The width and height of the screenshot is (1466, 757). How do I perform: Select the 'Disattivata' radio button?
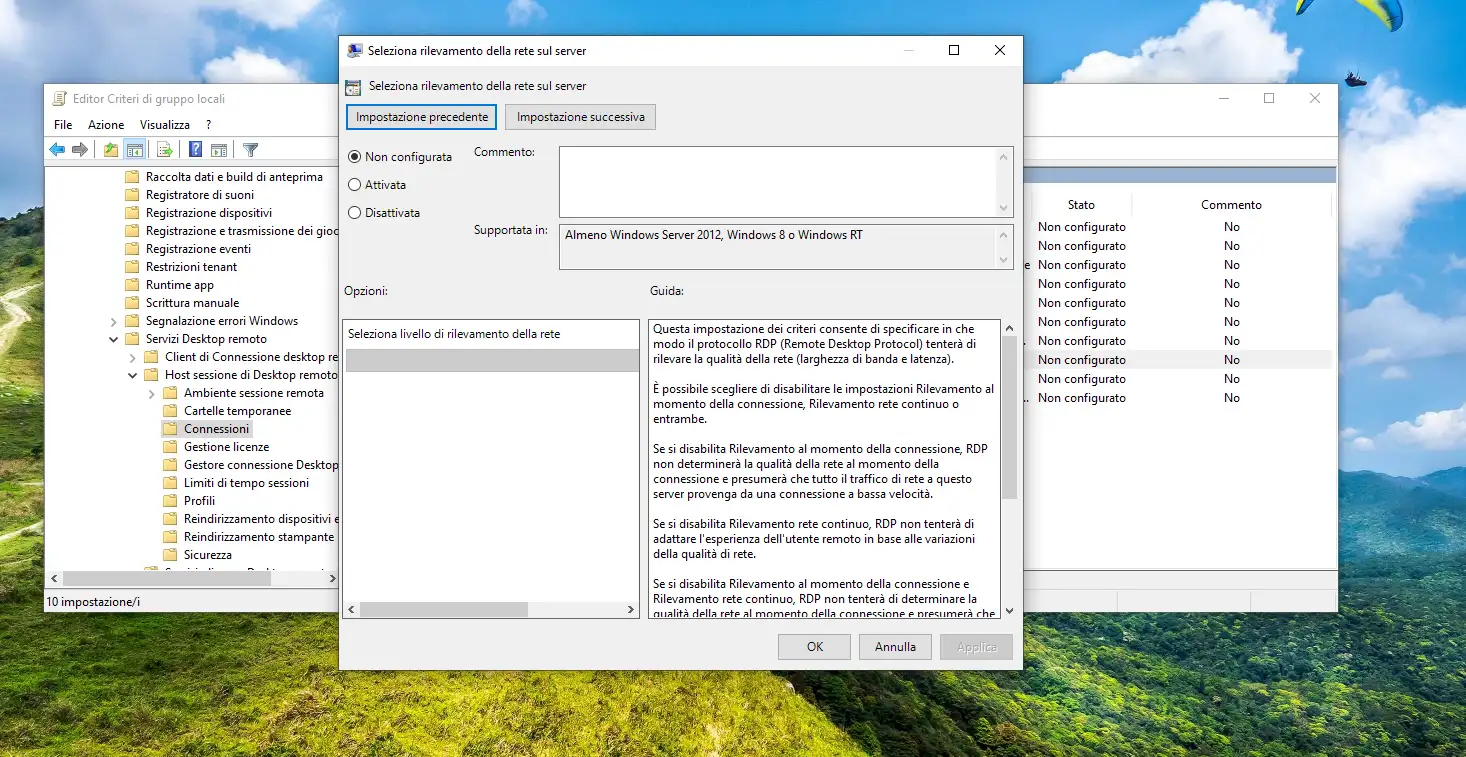(354, 213)
